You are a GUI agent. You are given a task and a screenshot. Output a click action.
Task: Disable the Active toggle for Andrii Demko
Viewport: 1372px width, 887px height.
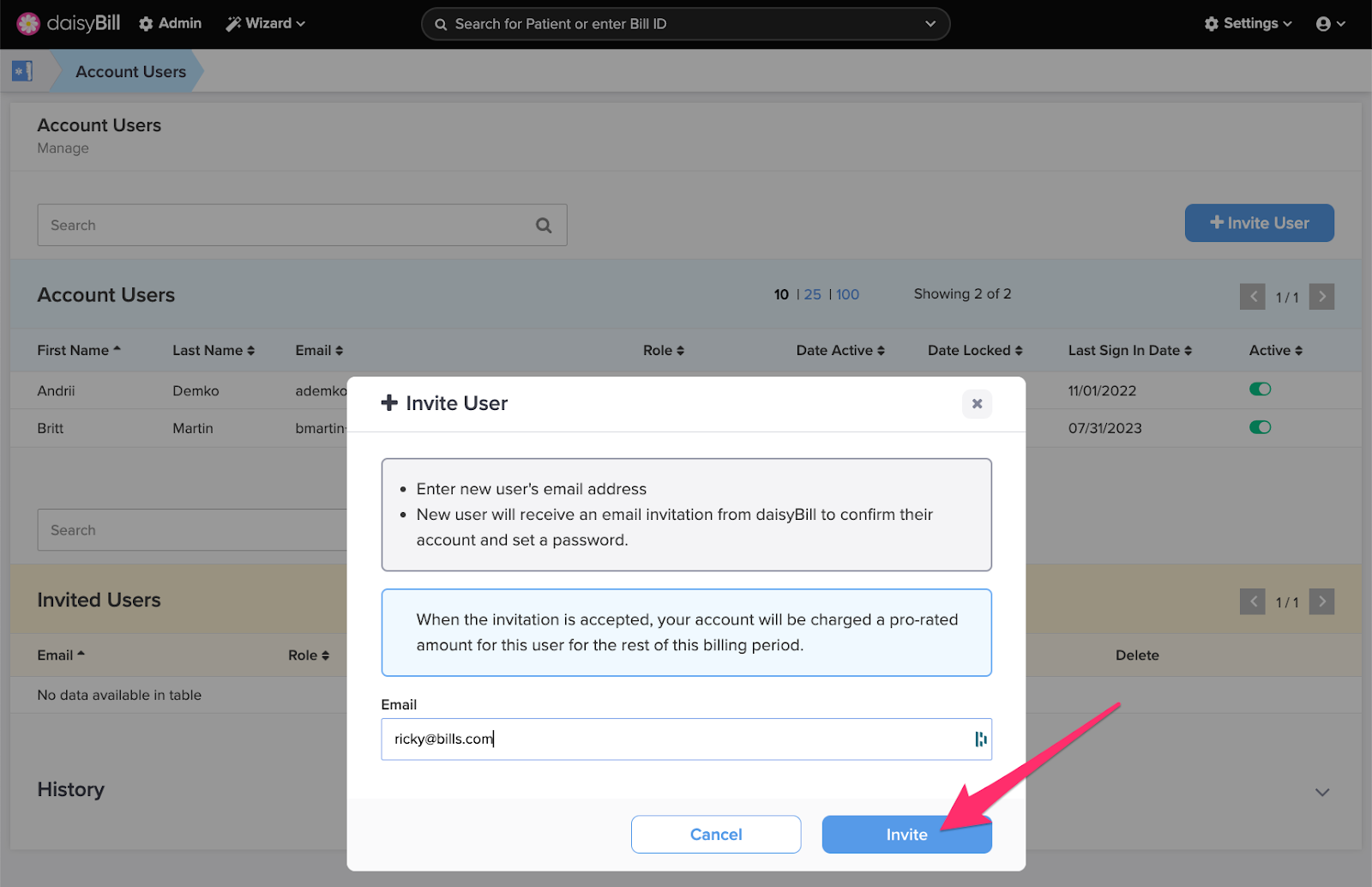[x=1261, y=389]
